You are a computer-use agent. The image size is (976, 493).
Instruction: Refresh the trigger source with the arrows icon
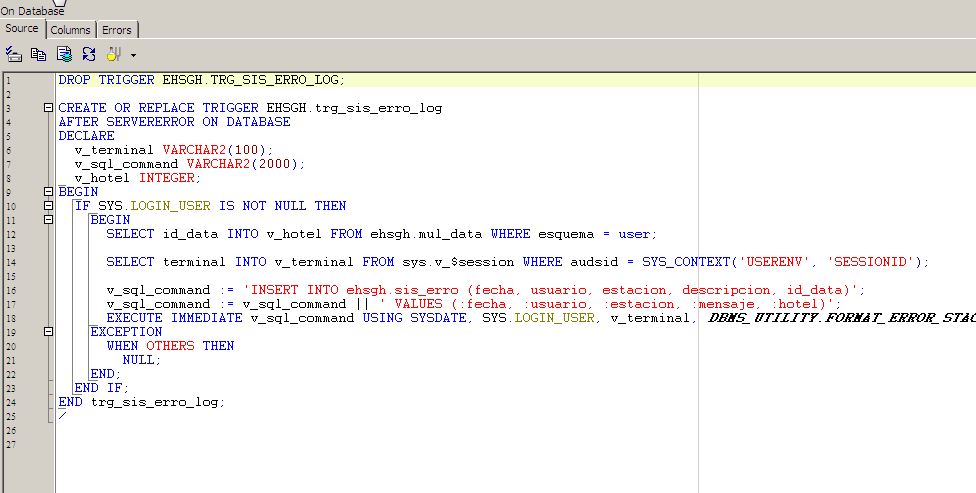89,54
